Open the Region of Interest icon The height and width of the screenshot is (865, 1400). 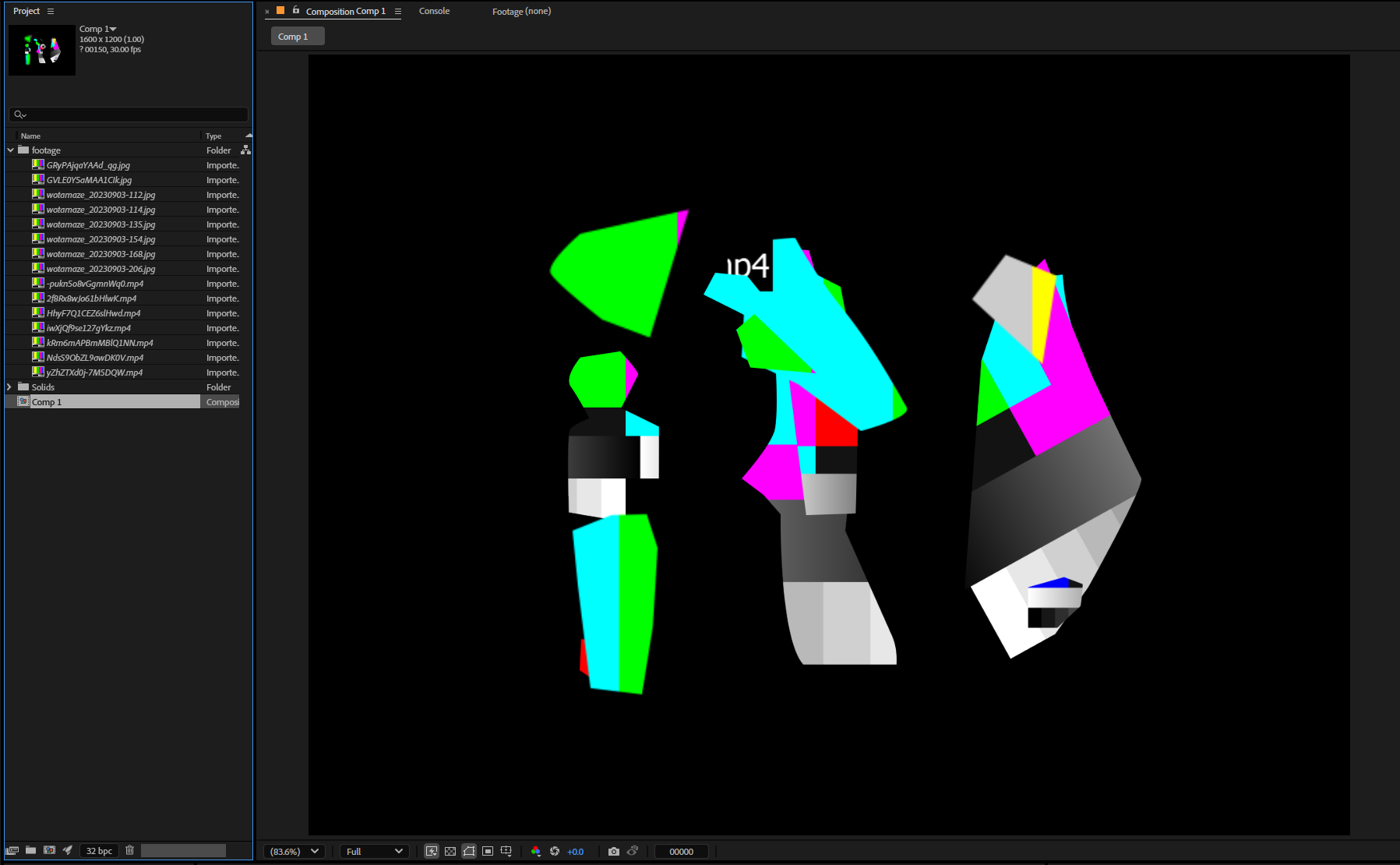point(488,851)
